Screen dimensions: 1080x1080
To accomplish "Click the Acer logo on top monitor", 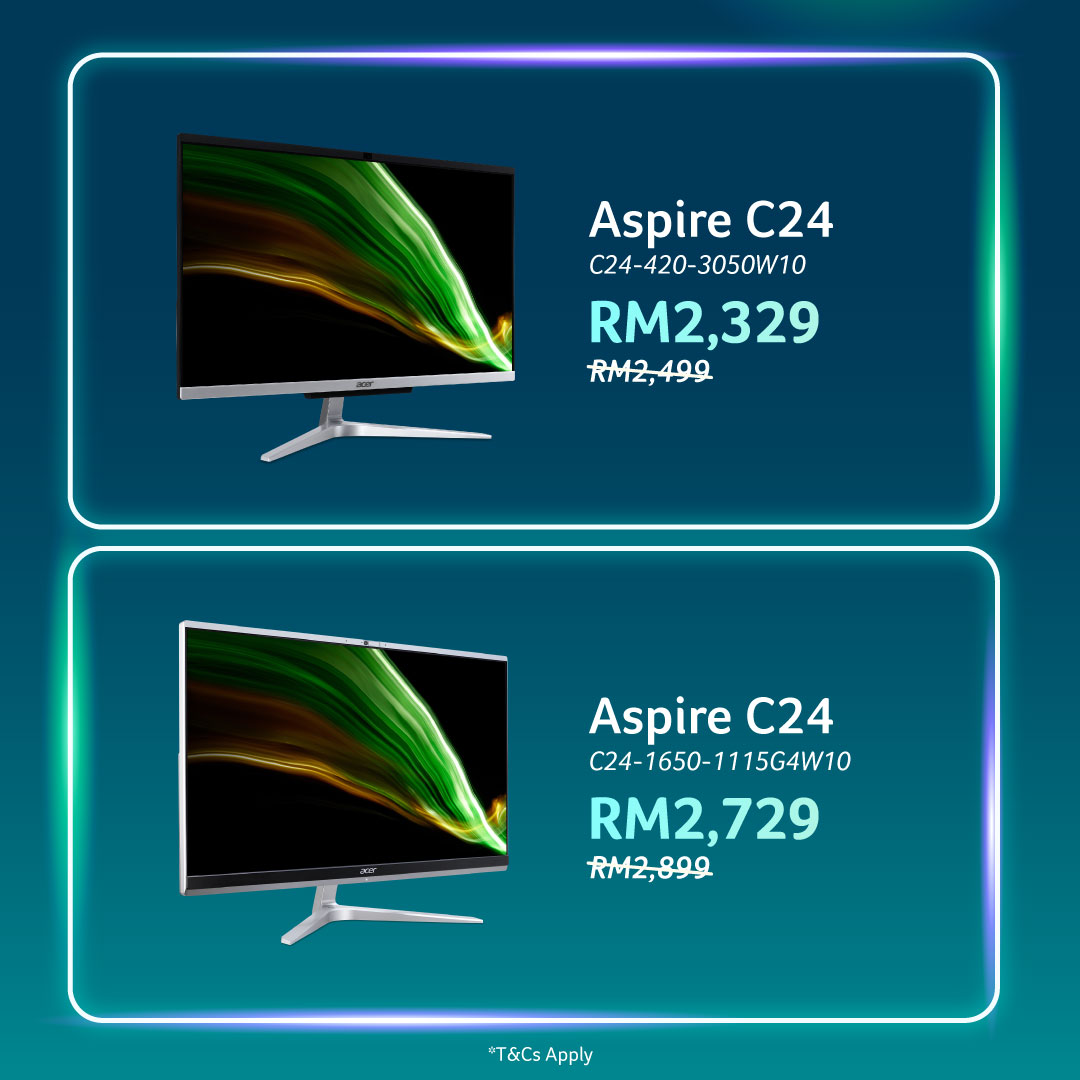I will pyautogui.click(x=366, y=383).
